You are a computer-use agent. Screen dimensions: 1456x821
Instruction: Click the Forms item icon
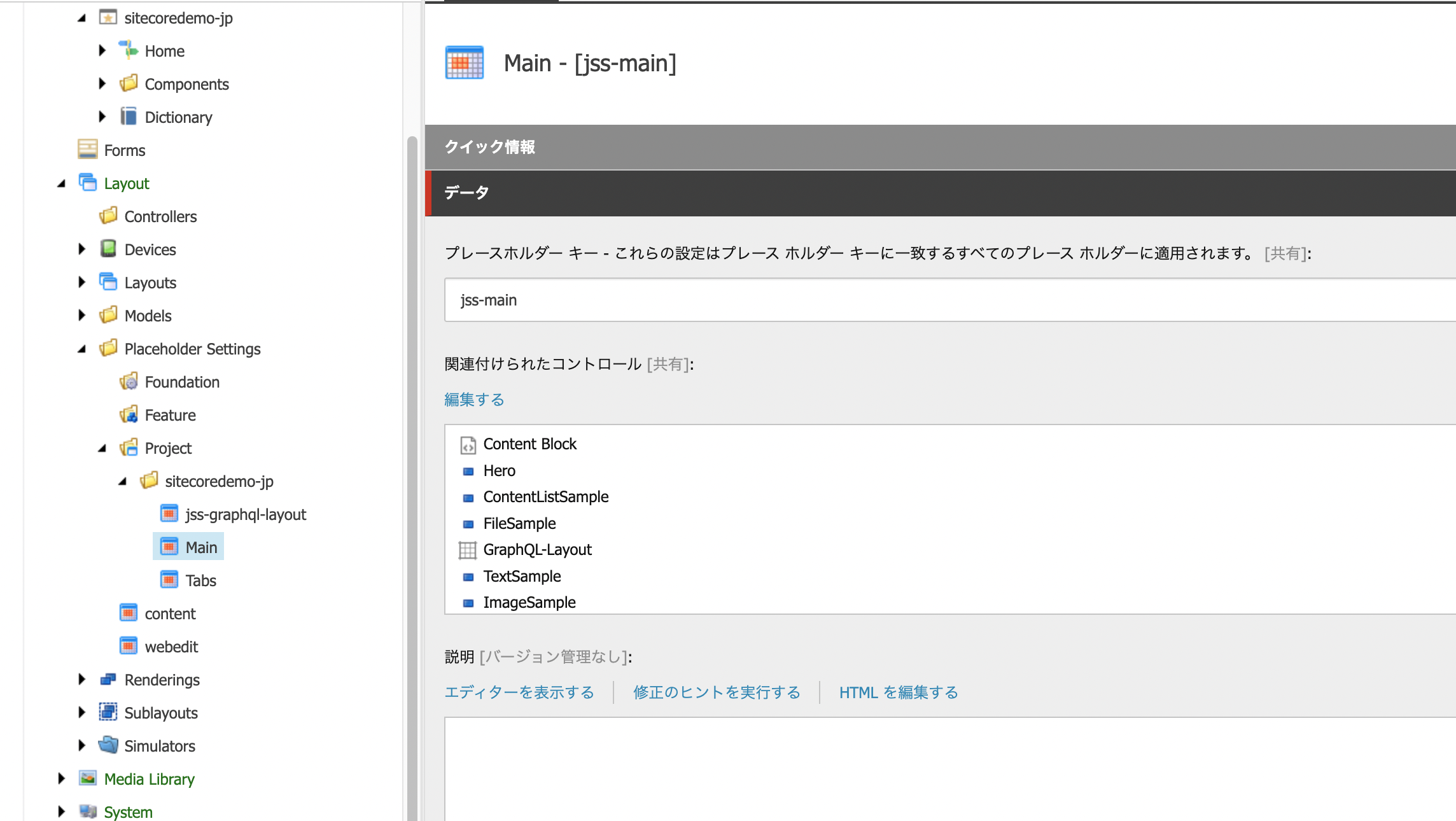(x=88, y=149)
